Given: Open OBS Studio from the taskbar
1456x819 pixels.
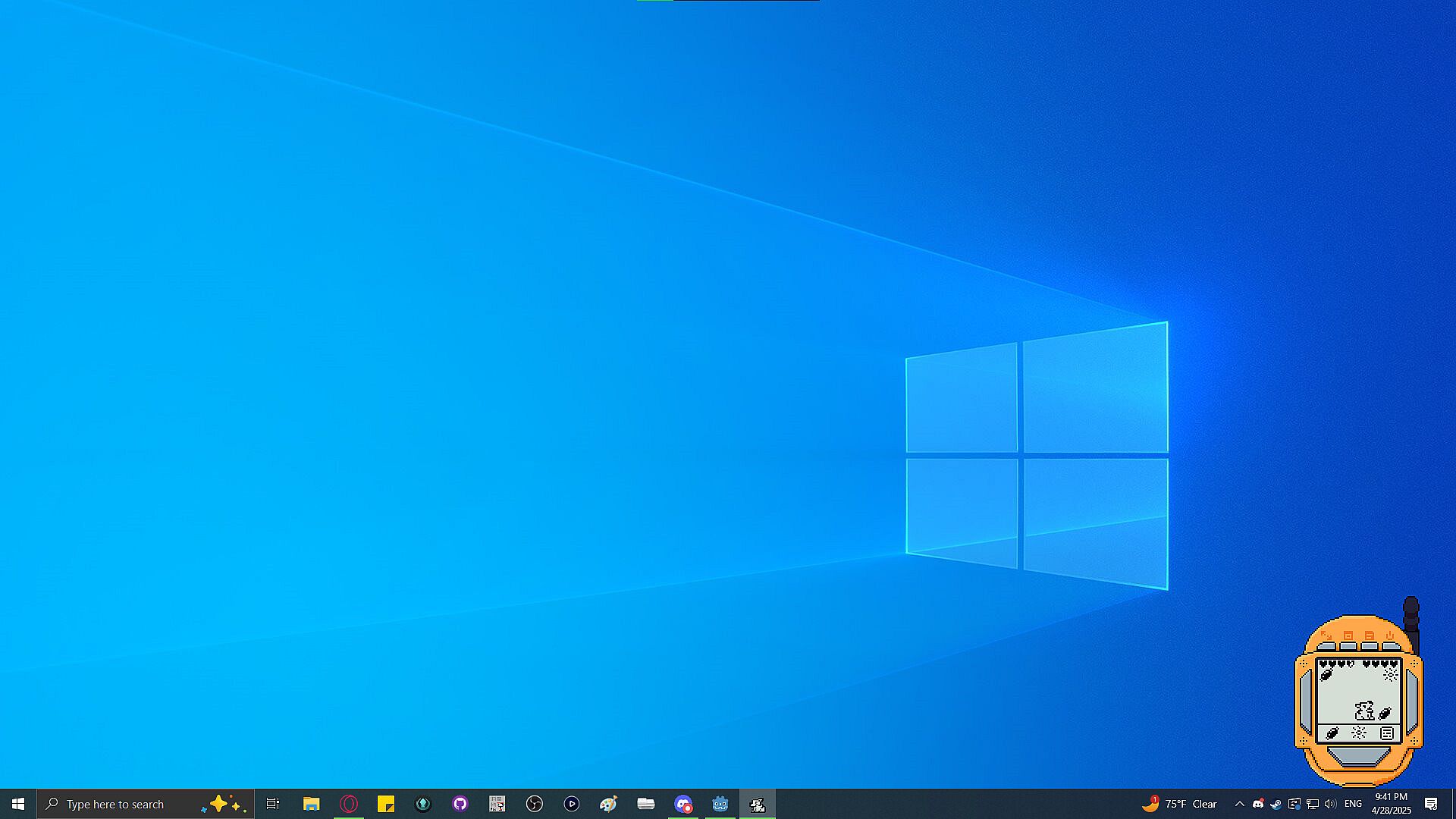Looking at the screenshot, I should (535, 804).
